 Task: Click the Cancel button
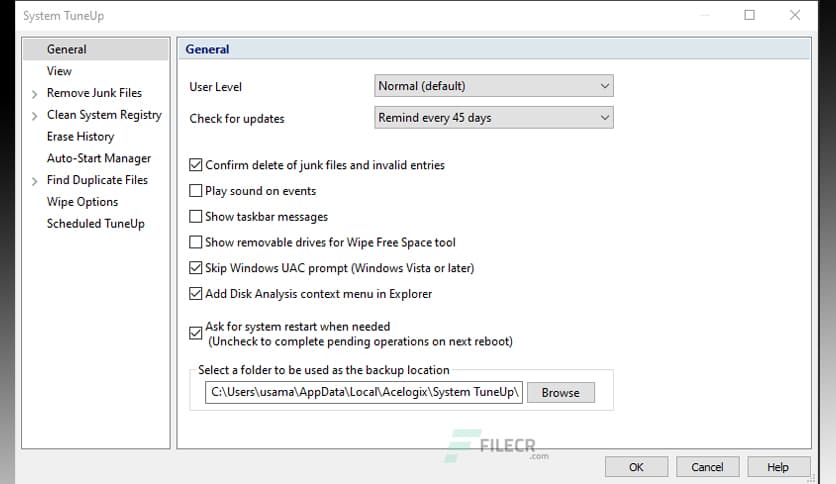point(708,467)
